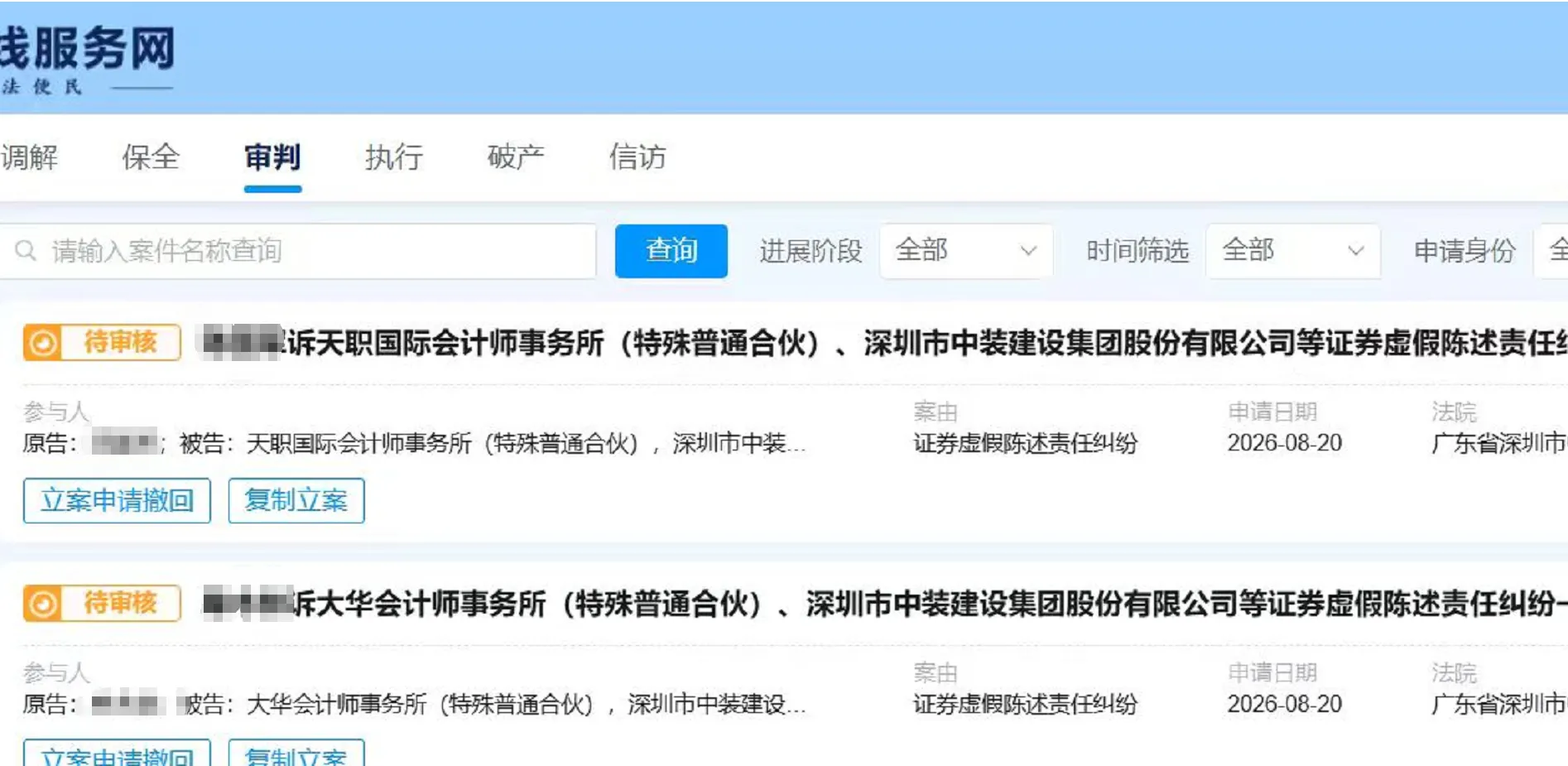Open the 进展阶段 dropdown
This screenshot has height=766, width=1568.
(966, 250)
